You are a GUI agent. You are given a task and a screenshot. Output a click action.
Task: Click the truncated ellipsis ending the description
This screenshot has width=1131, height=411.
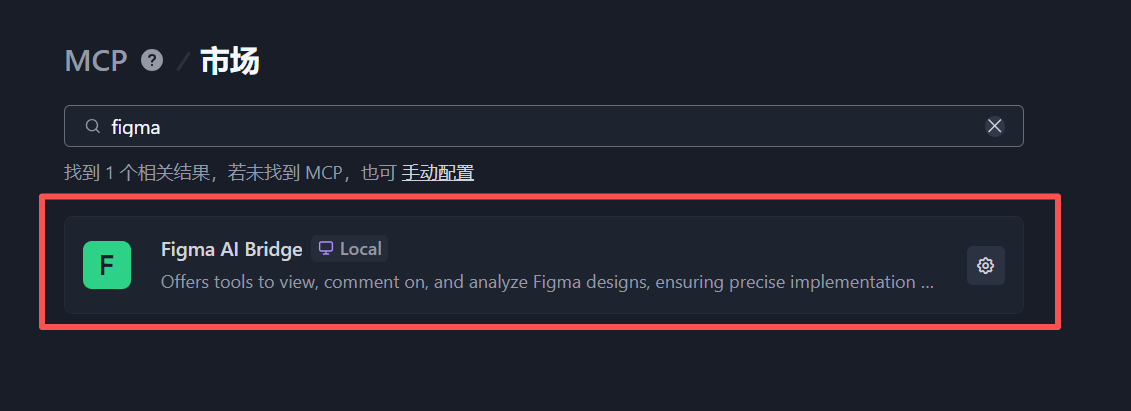tap(927, 282)
